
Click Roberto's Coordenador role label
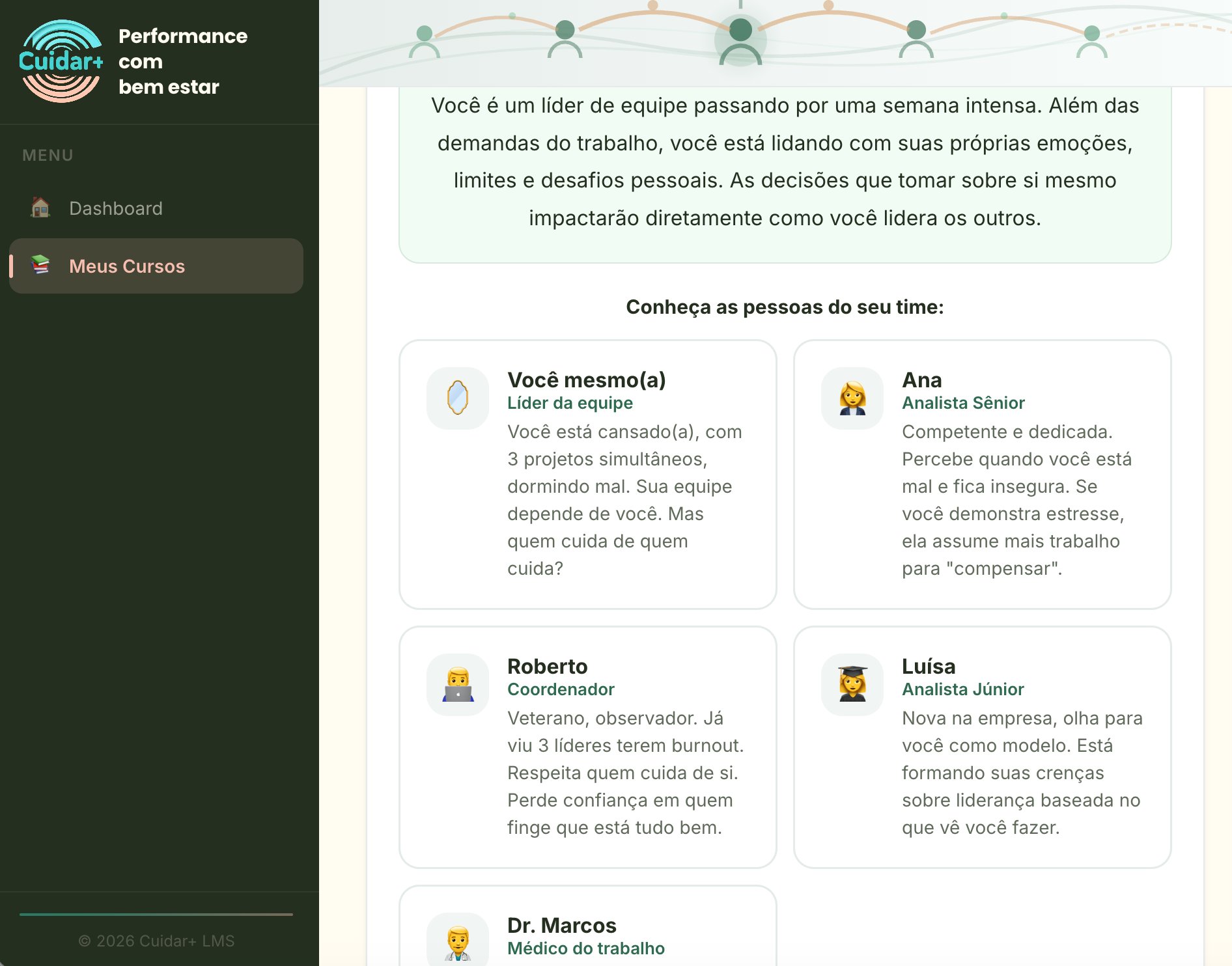tap(561, 689)
